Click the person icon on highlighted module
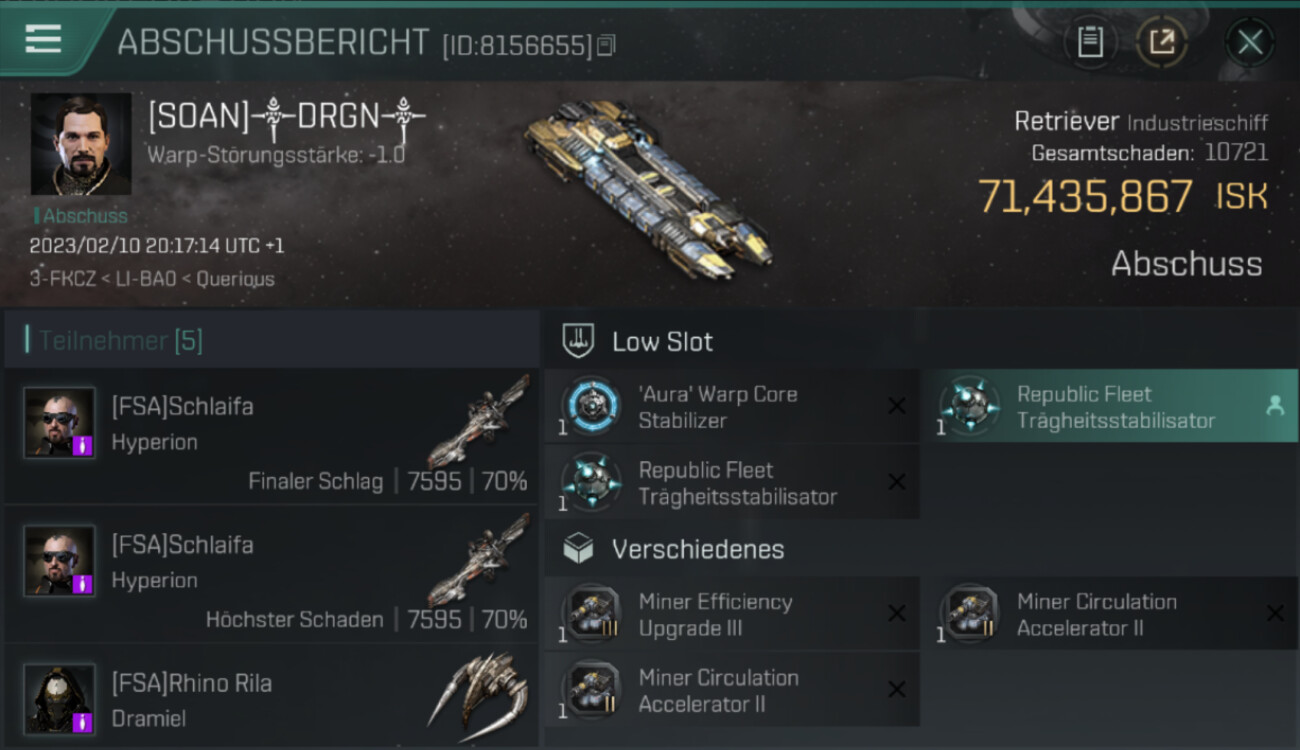This screenshot has width=1300, height=750. (1274, 406)
